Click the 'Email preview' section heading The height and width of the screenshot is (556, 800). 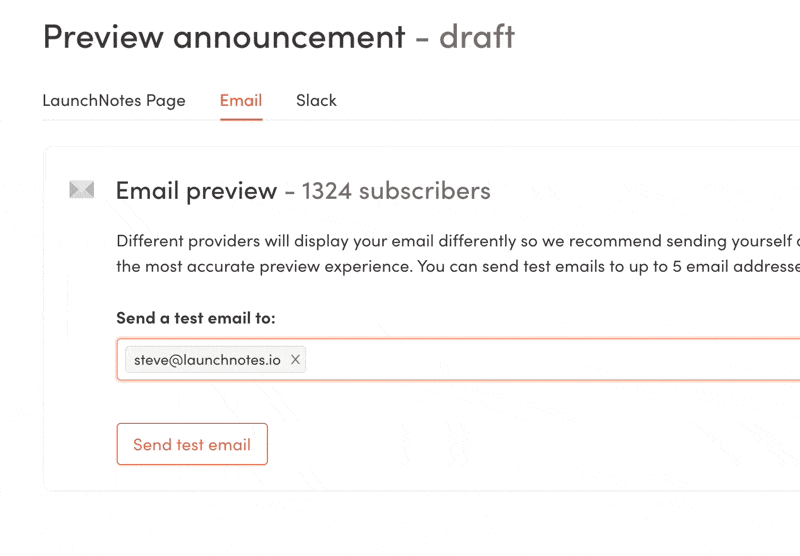(x=196, y=190)
